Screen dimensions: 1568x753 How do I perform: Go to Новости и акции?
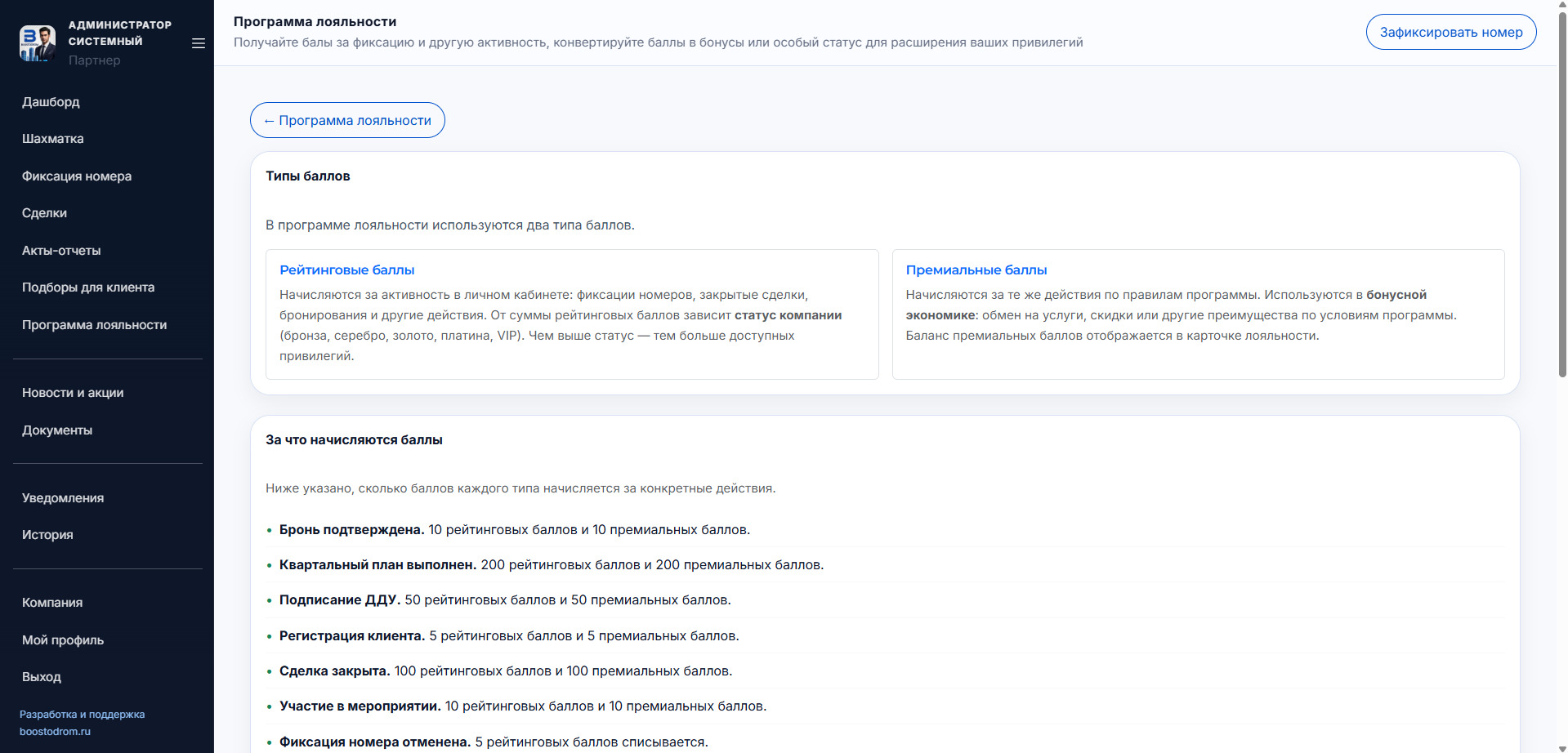[x=73, y=393]
